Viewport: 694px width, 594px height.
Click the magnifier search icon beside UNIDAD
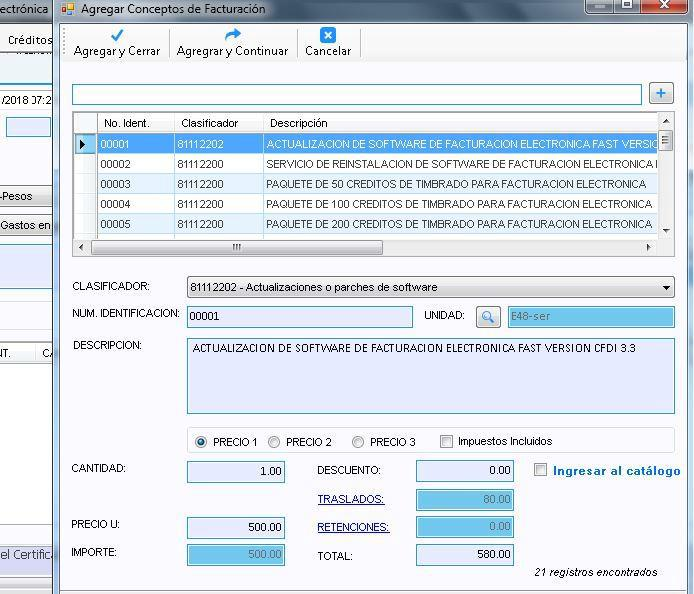[488, 316]
